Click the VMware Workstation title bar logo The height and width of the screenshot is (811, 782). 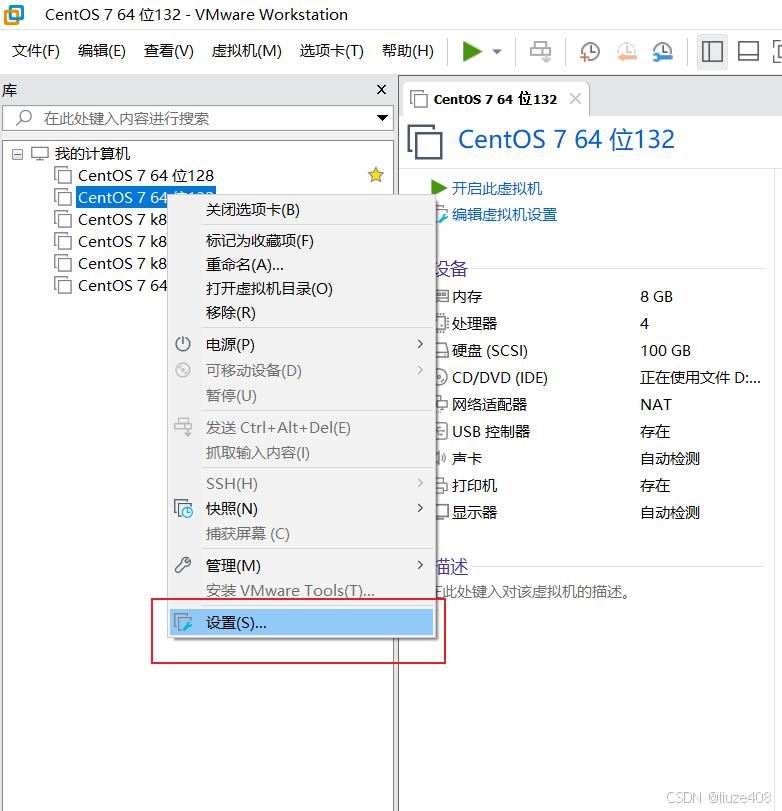point(14,14)
